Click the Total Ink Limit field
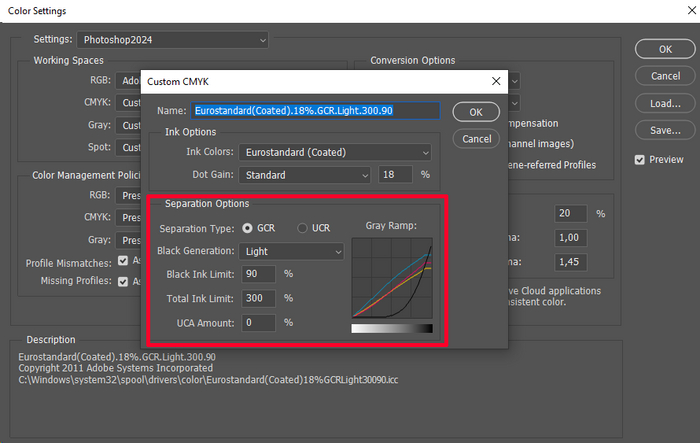 (258, 298)
